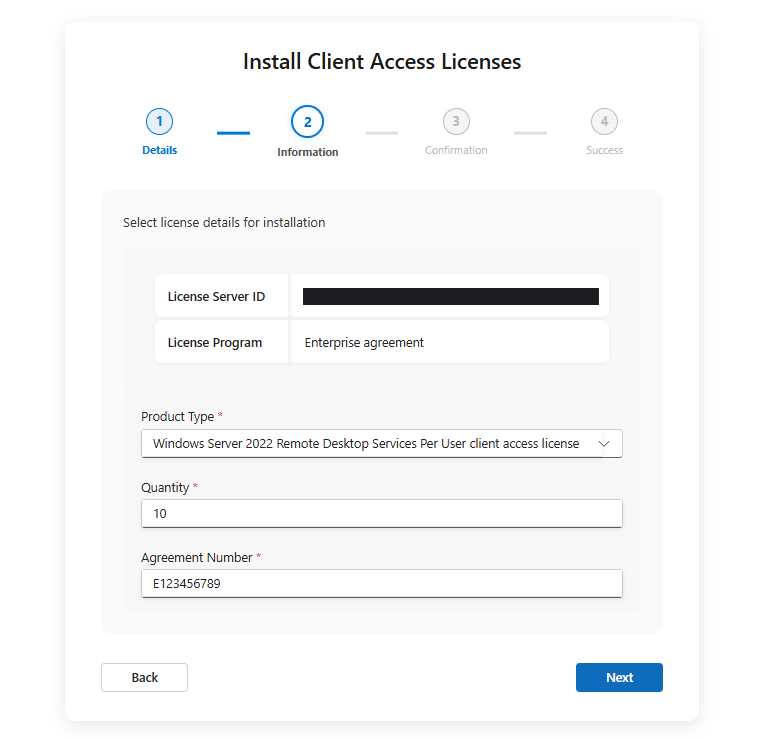Open the Success step label

coord(604,150)
